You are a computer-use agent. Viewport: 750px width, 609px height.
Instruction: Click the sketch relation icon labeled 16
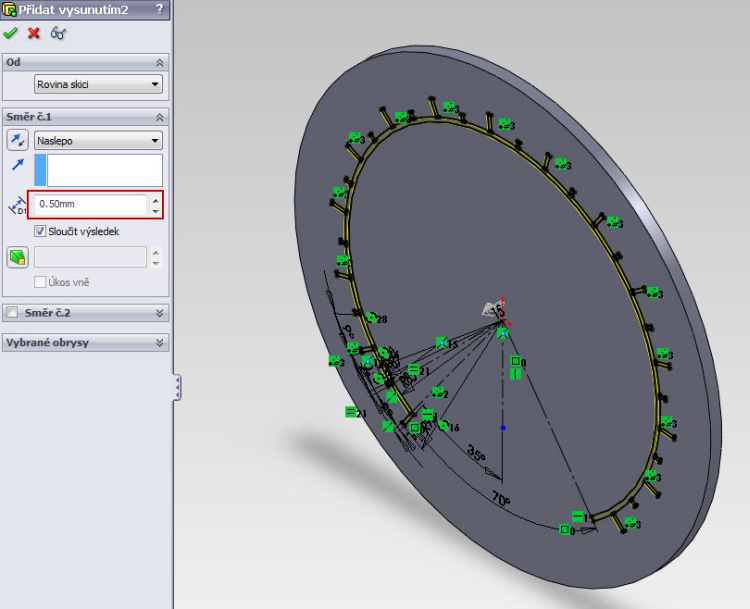click(x=443, y=425)
